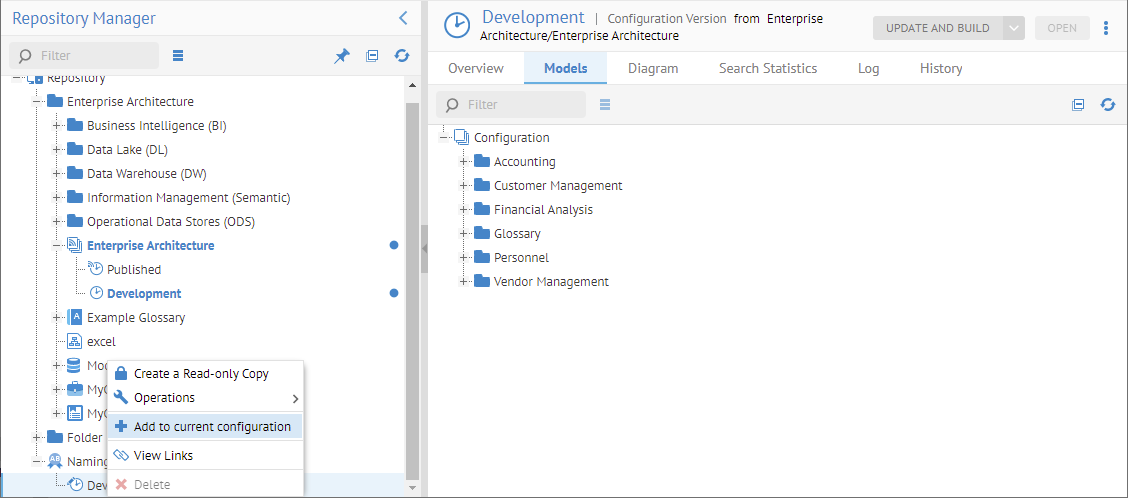
Task: Open Models filter options menu icon
Action: point(605,104)
